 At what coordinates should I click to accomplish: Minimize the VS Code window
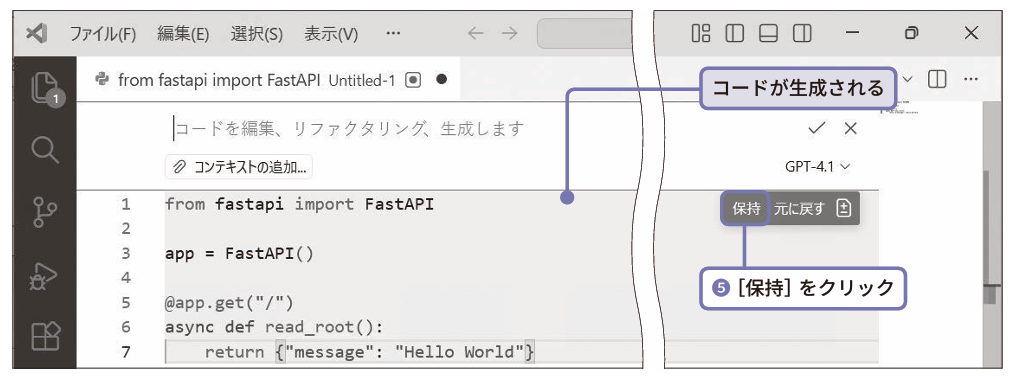pyautogui.click(x=853, y=33)
